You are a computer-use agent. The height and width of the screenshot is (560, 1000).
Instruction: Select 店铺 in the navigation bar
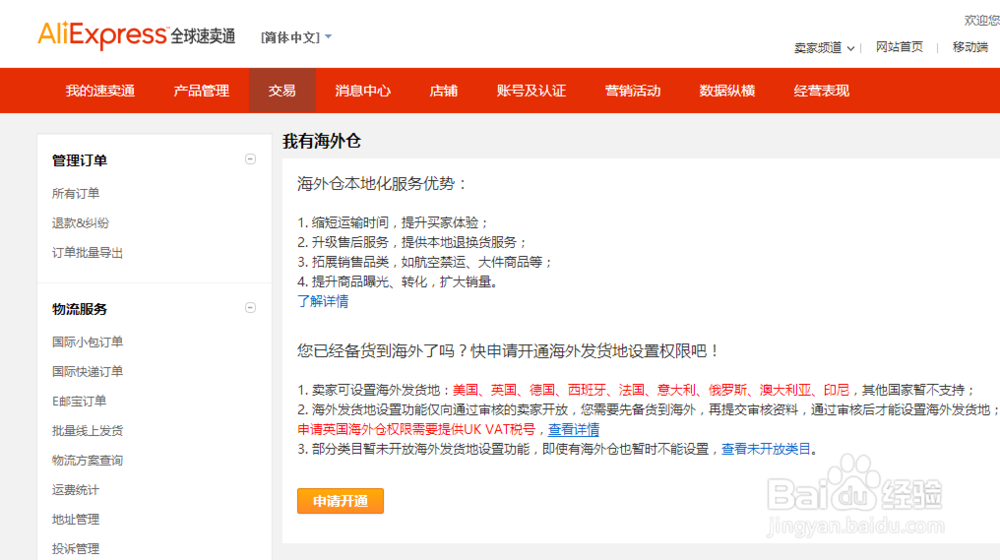(x=443, y=91)
